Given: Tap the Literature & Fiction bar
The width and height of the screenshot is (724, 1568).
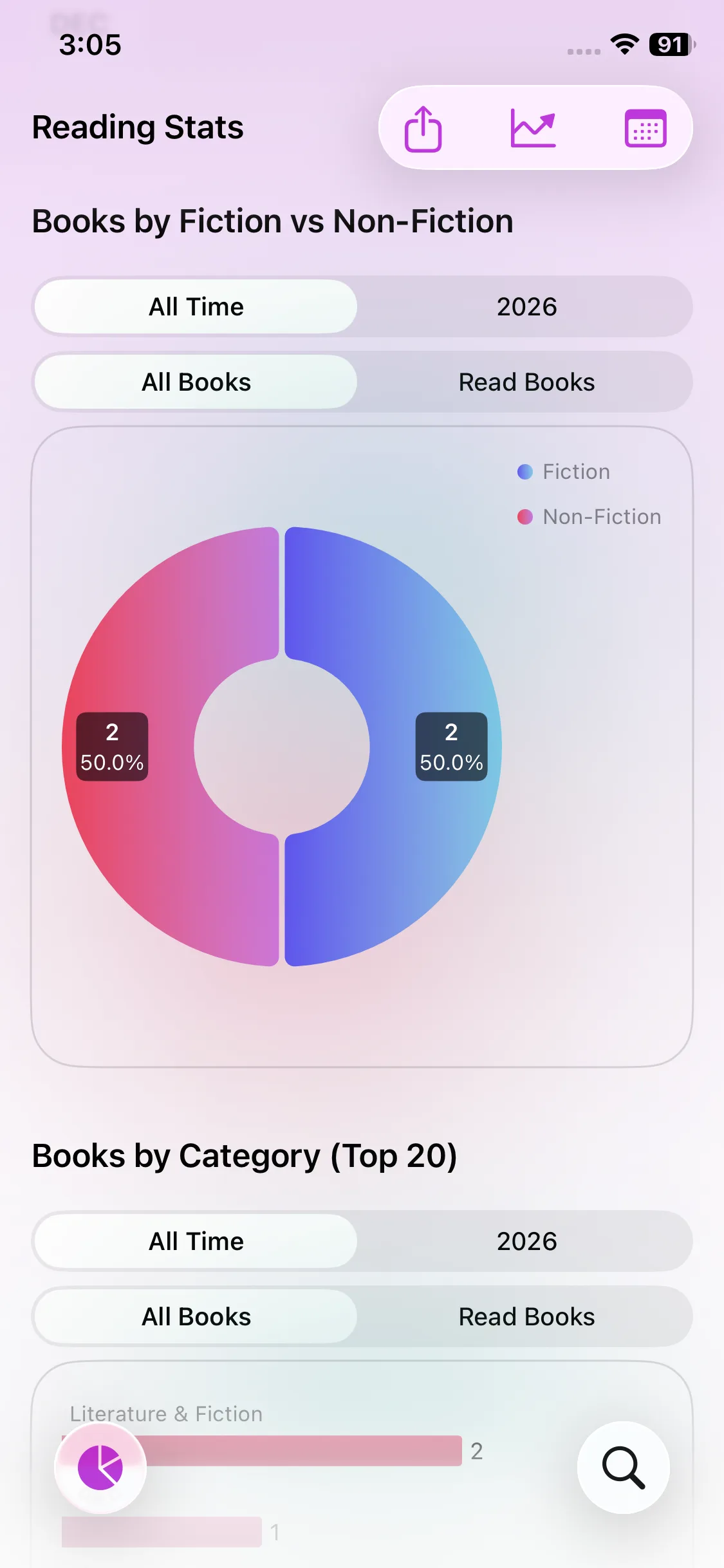Looking at the screenshot, I should pyautogui.click(x=302, y=1451).
